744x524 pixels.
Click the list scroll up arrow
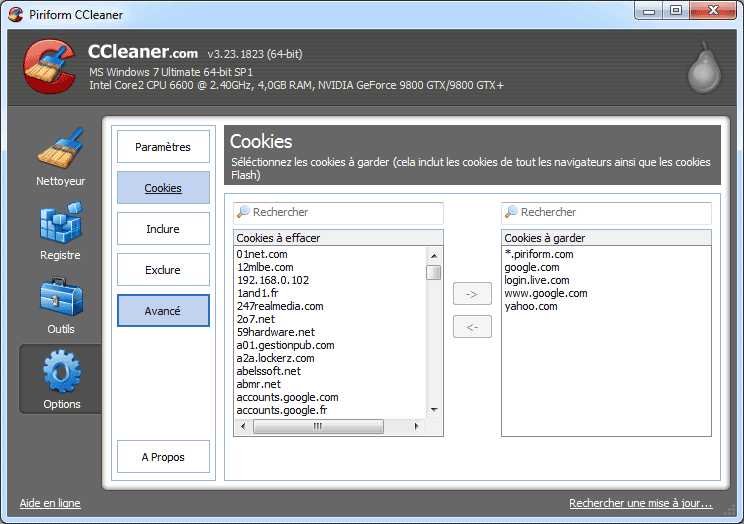434,256
